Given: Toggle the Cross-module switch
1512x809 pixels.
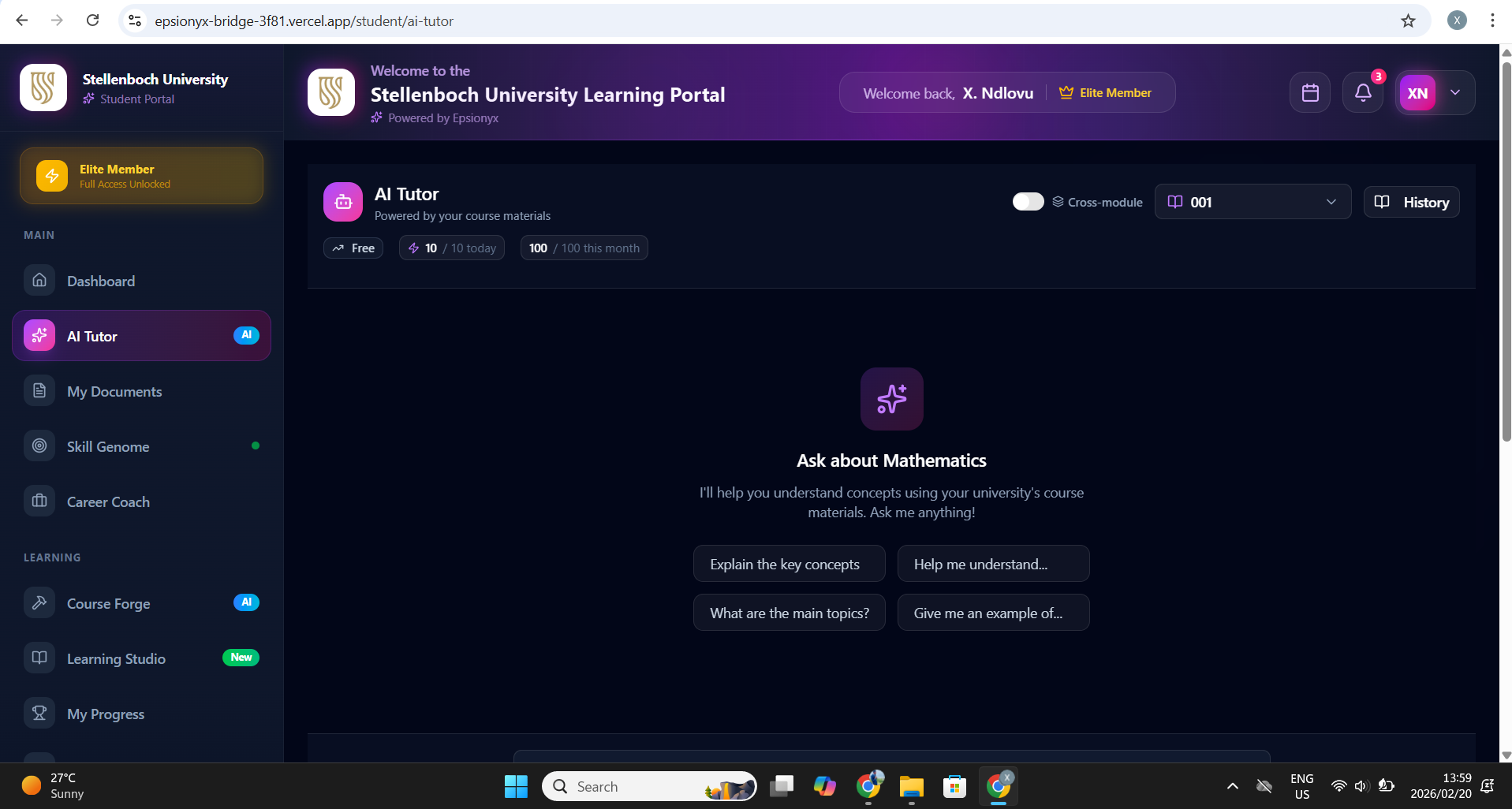Looking at the screenshot, I should point(1029,202).
